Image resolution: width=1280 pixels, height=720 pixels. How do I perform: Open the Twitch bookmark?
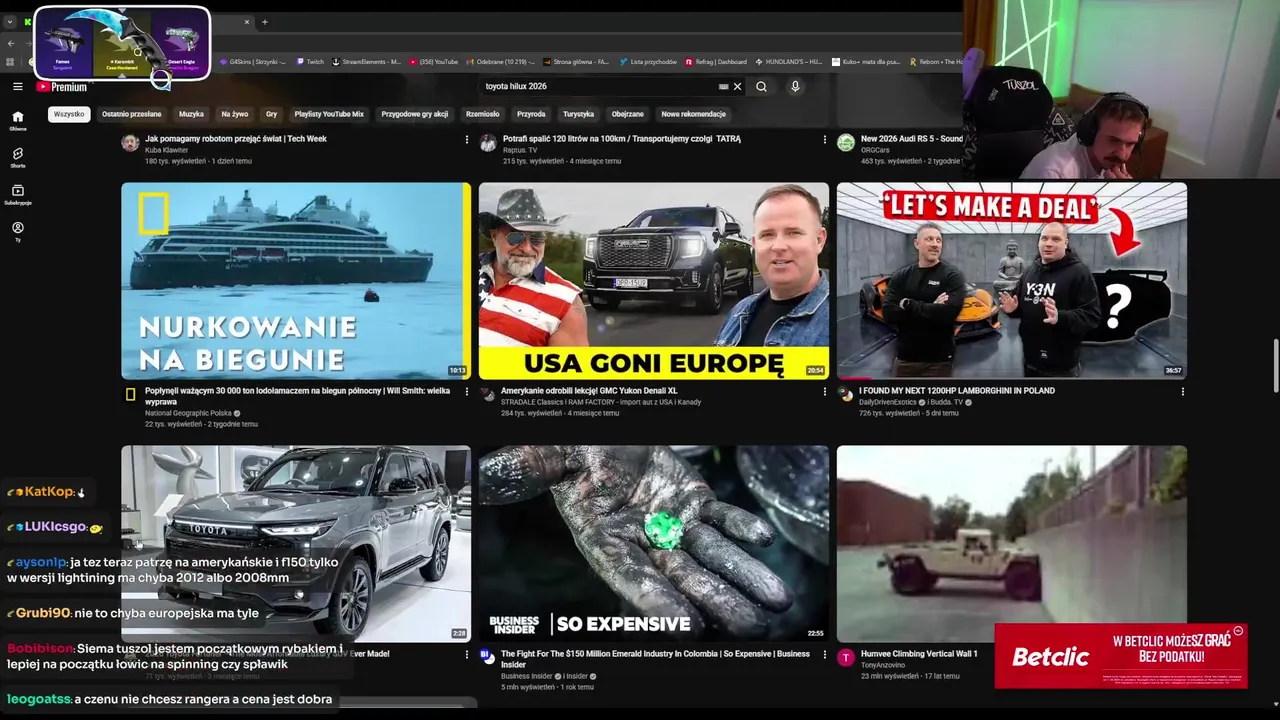pyautogui.click(x=309, y=62)
